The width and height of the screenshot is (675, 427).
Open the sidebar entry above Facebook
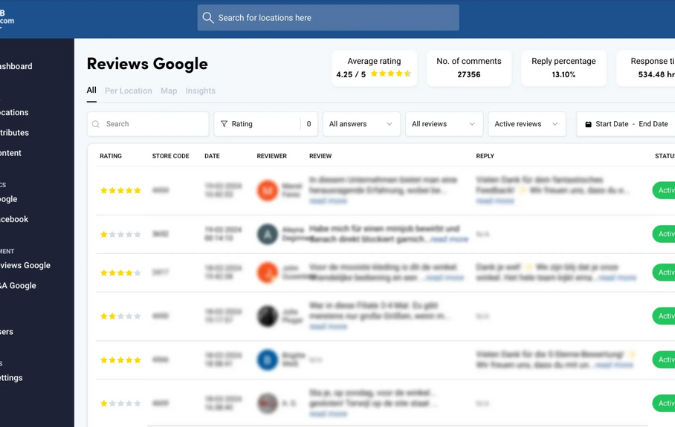pyautogui.click(x=9, y=199)
